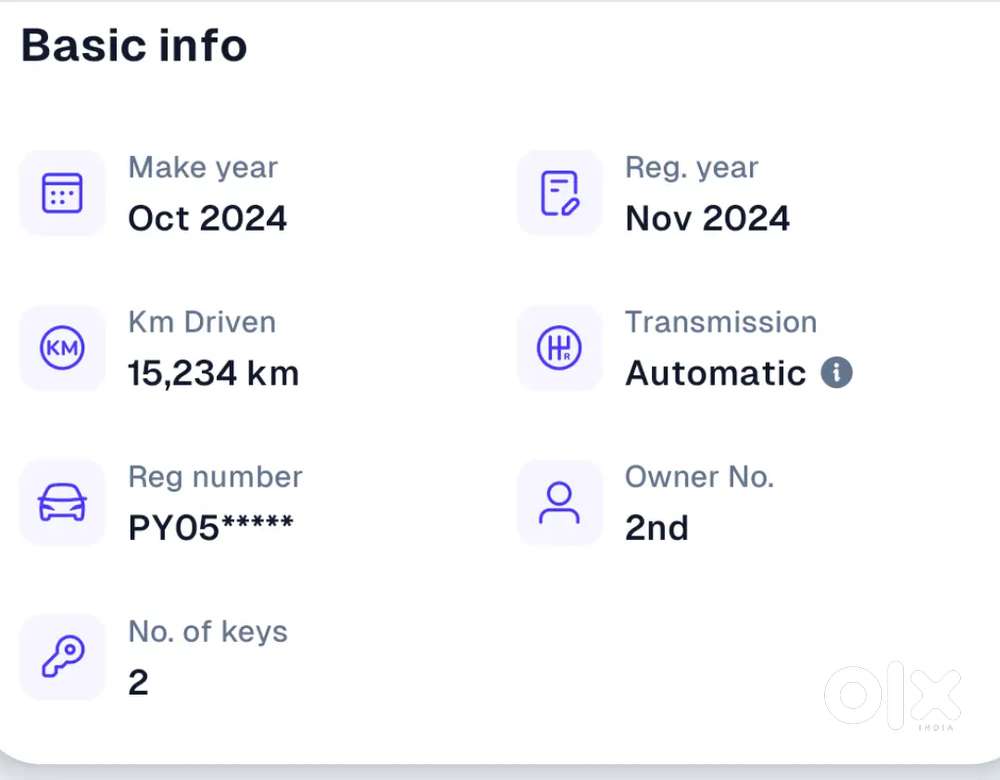The image size is (1000, 780).
Task: Click the car icon beside Reg number
Action: pos(62,503)
